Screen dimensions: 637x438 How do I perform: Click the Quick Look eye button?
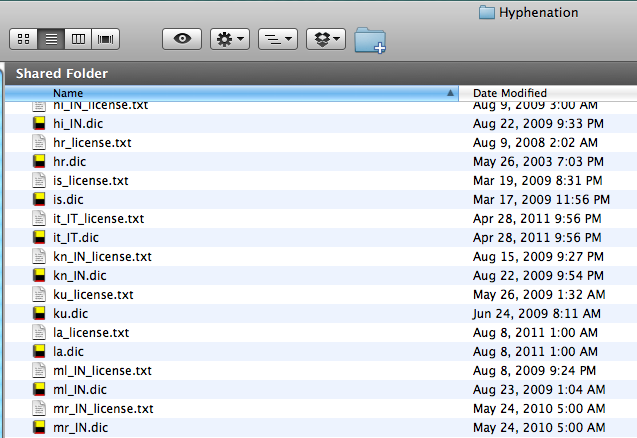pyautogui.click(x=182, y=39)
